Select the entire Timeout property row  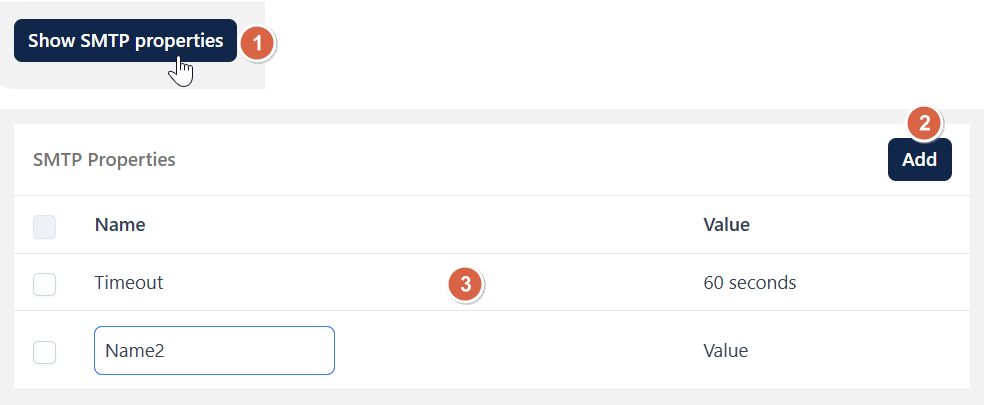[x=492, y=283]
